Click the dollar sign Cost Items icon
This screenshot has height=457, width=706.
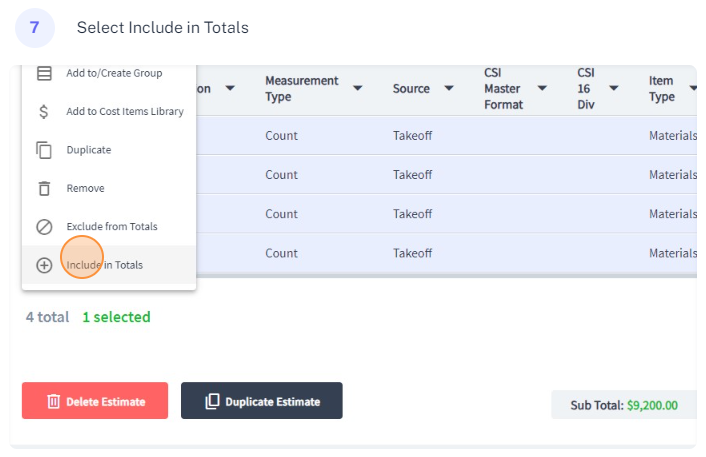coord(44,111)
